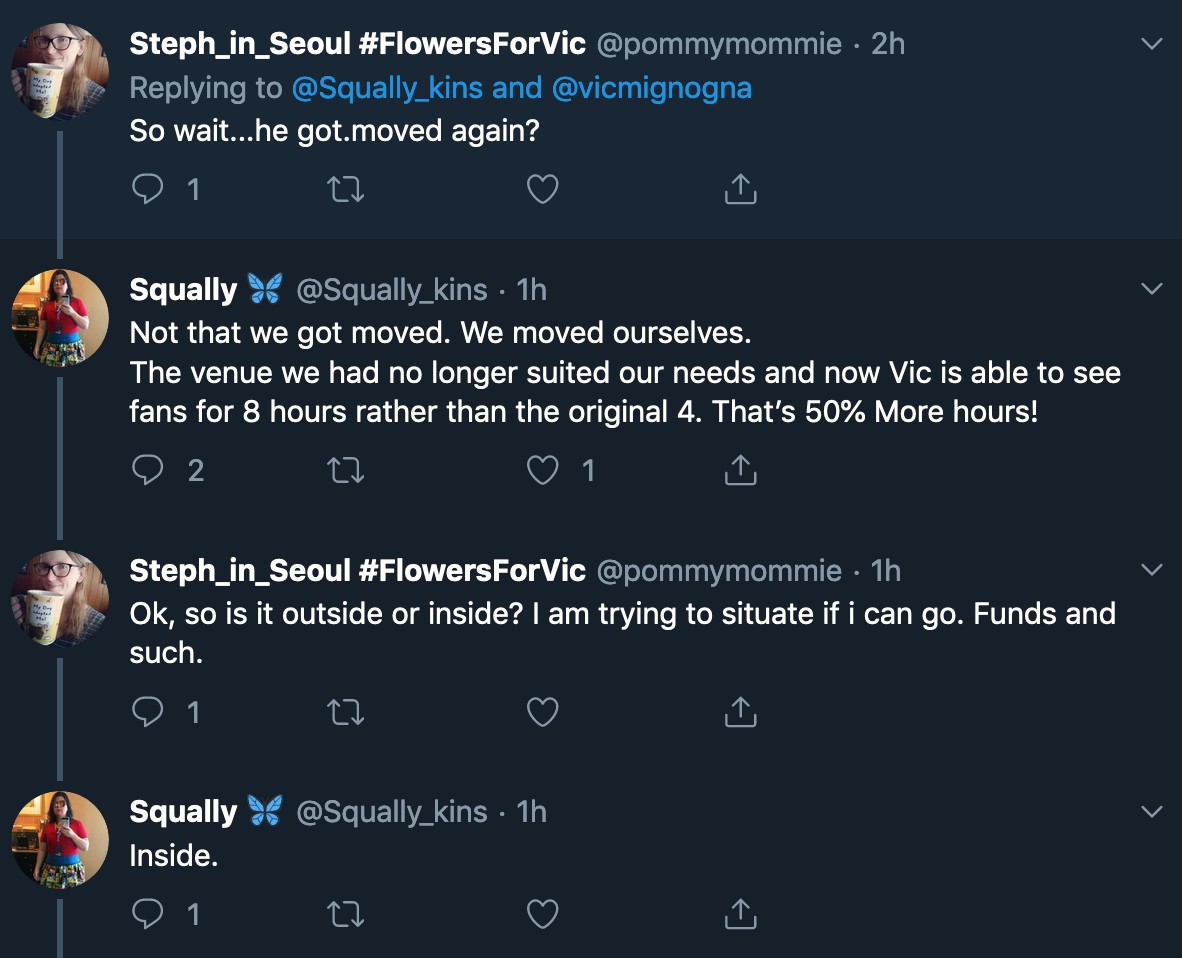Screen dimensions: 1182x958
Task: Reply to 'Not that we got moved' tweet
Action: coord(148,470)
